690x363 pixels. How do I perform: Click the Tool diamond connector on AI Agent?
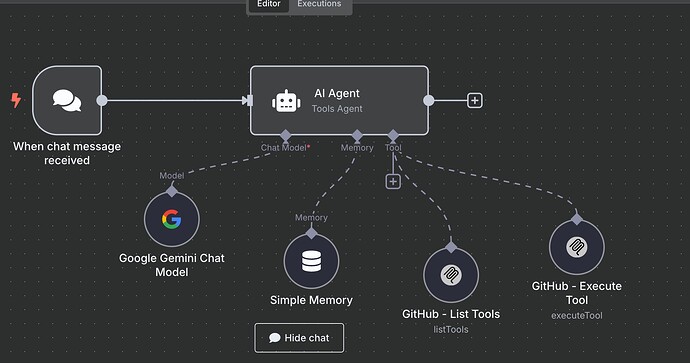393,136
